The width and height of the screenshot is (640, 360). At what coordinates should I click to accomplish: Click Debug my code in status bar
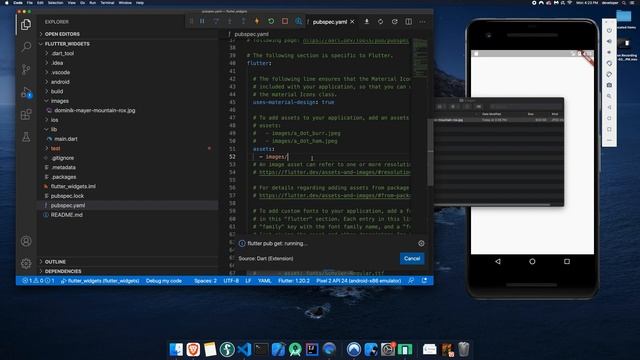163,281
